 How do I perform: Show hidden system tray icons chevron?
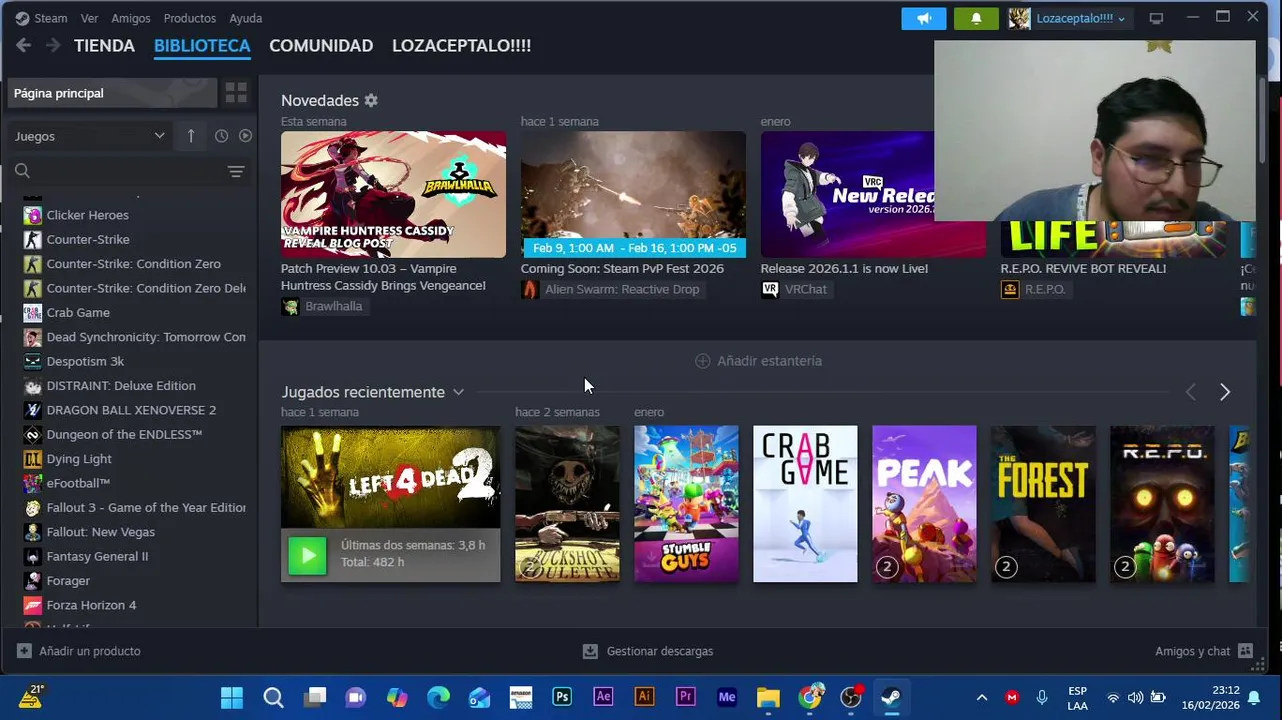click(x=982, y=697)
